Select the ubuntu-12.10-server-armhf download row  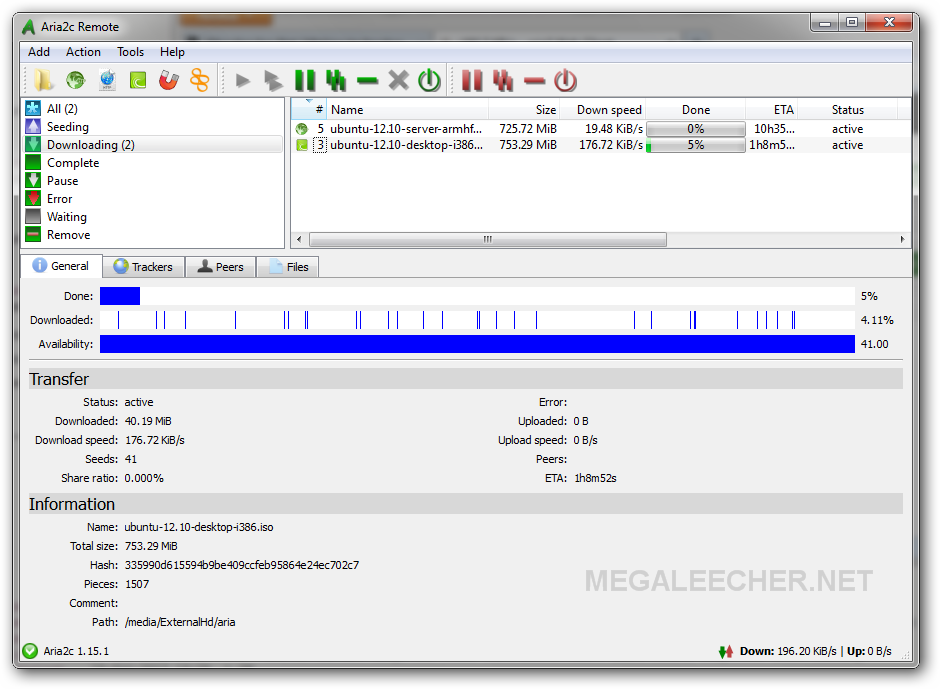(x=601, y=129)
